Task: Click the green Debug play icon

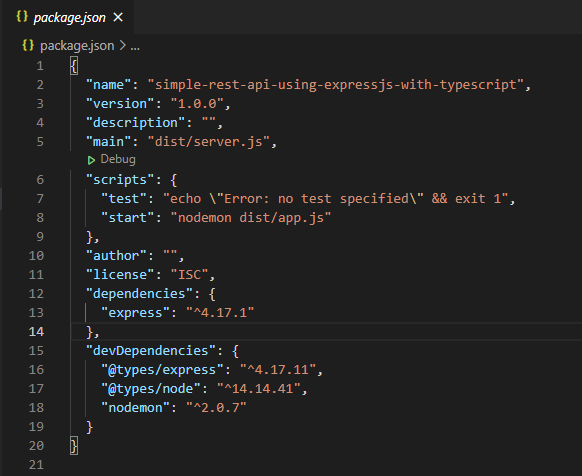Action: coord(91,160)
